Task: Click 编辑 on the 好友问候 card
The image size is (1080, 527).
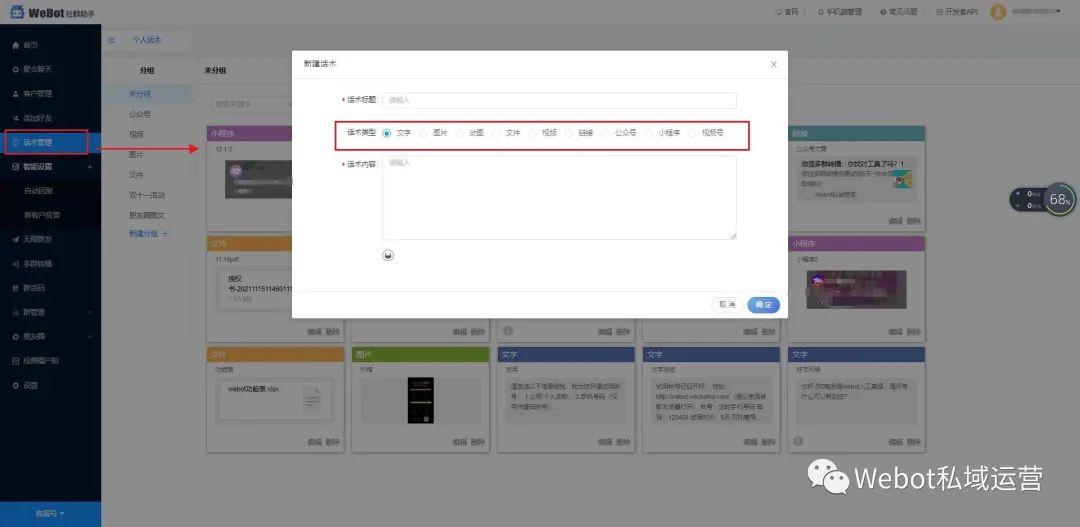Action: pos(895,442)
